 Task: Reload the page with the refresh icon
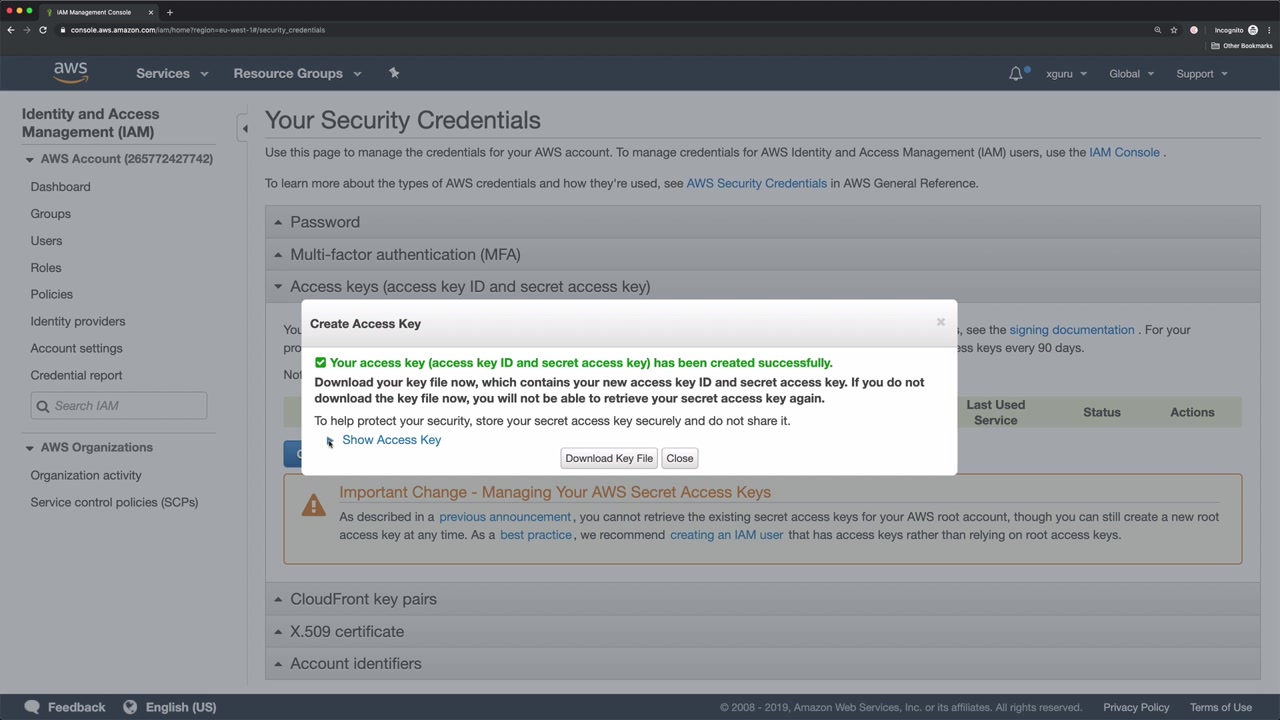43,30
